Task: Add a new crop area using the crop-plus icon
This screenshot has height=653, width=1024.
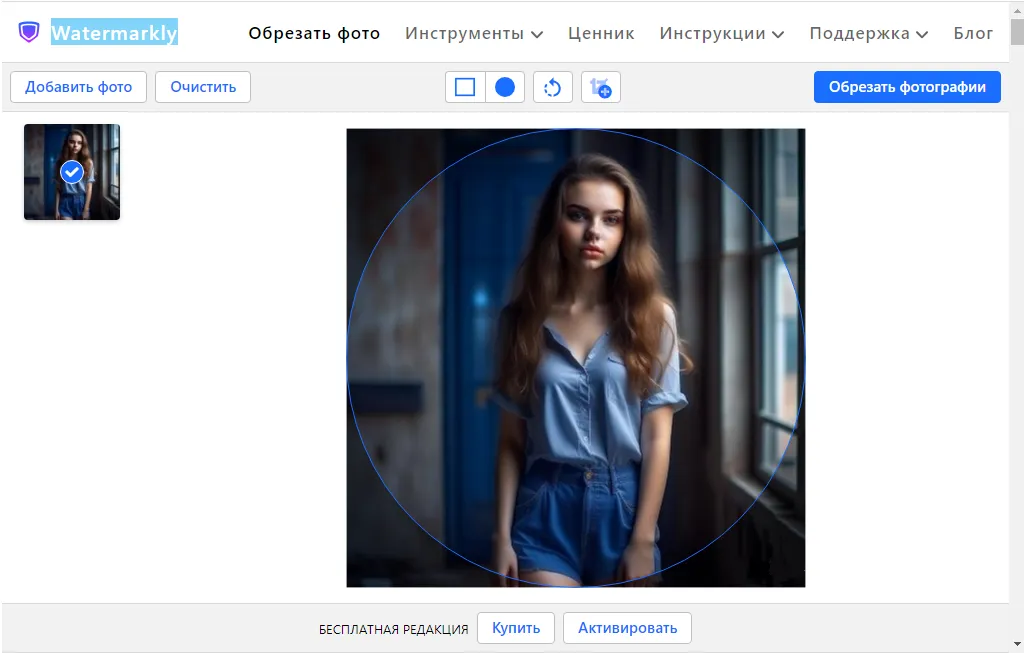Action: point(600,87)
